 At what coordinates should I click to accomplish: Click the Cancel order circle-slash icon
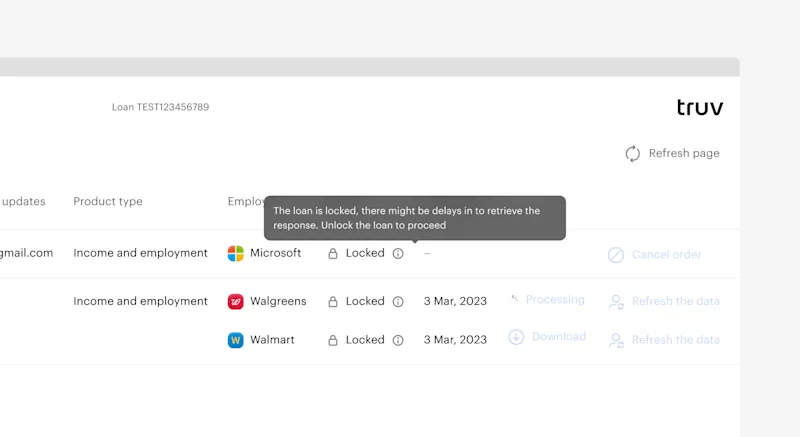click(616, 255)
